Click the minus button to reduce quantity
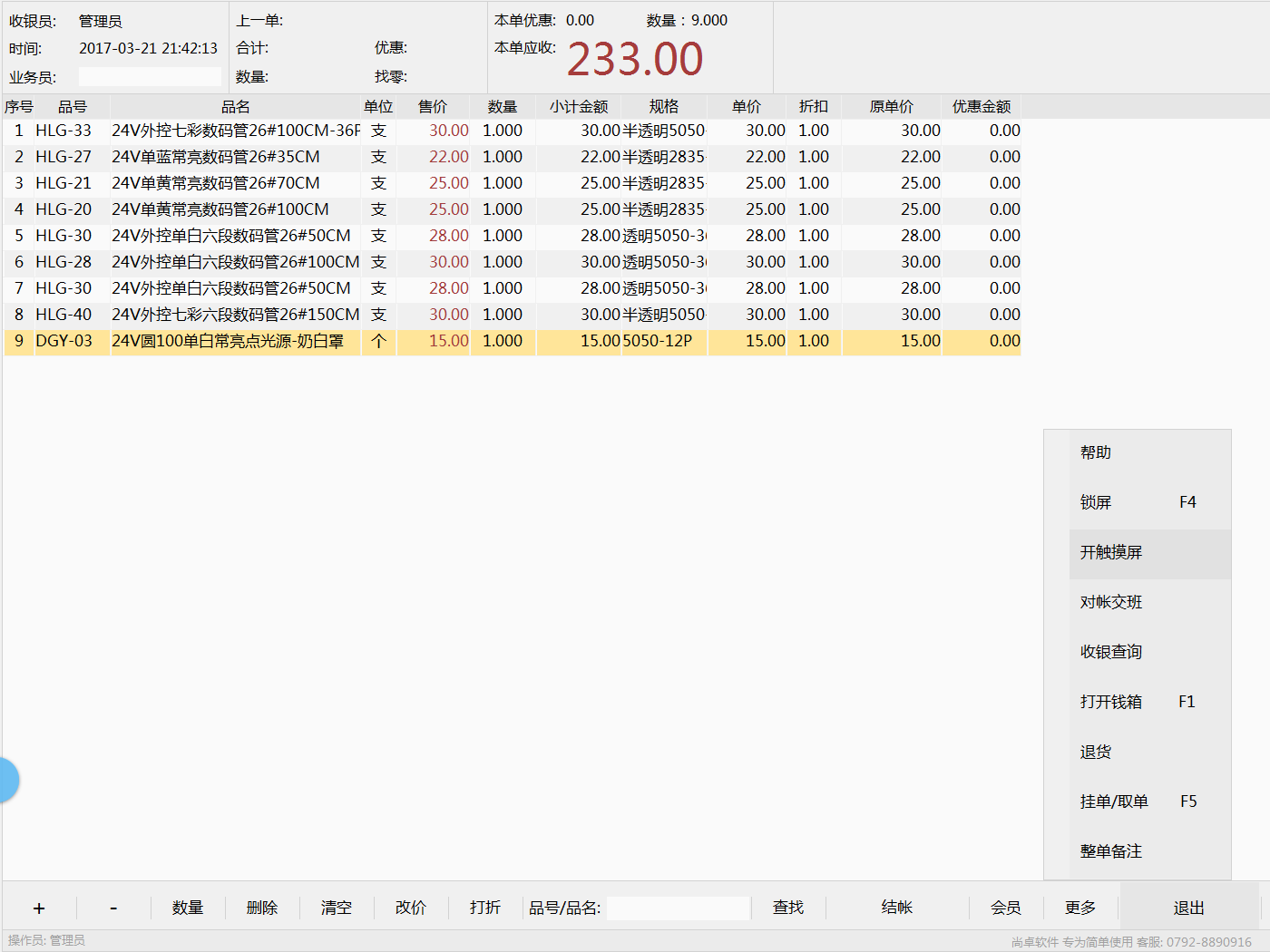This screenshot has width=1270, height=952. [x=113, y=908]
